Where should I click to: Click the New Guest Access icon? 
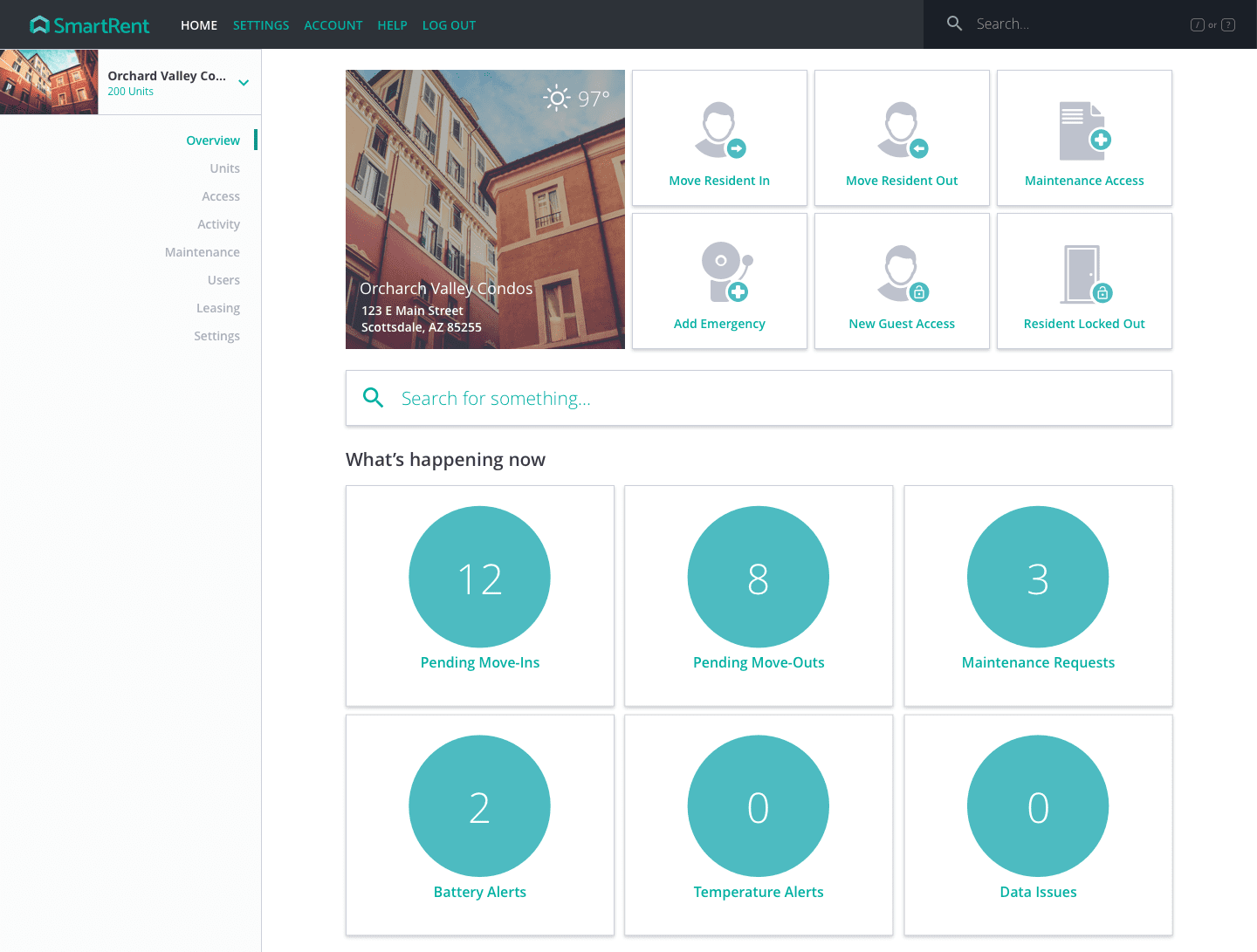pos(903,273)
